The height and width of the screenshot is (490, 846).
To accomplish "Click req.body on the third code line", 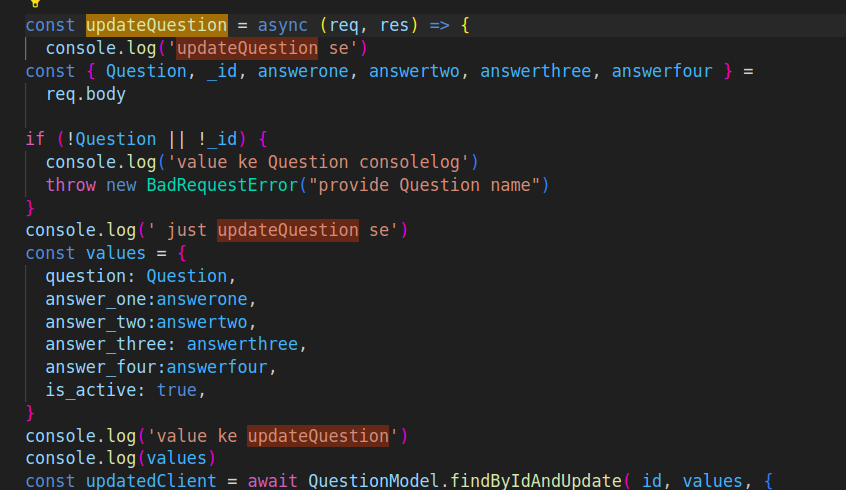I will point(85,94).
